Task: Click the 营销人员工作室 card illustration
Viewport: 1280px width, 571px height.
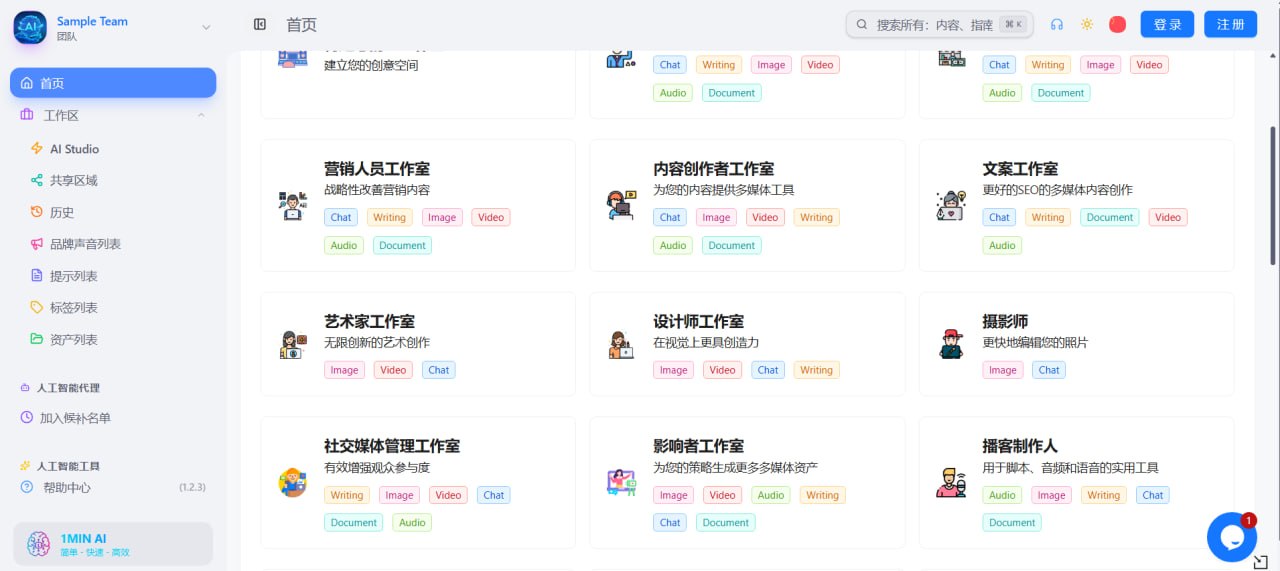Action: pos(292,206)
